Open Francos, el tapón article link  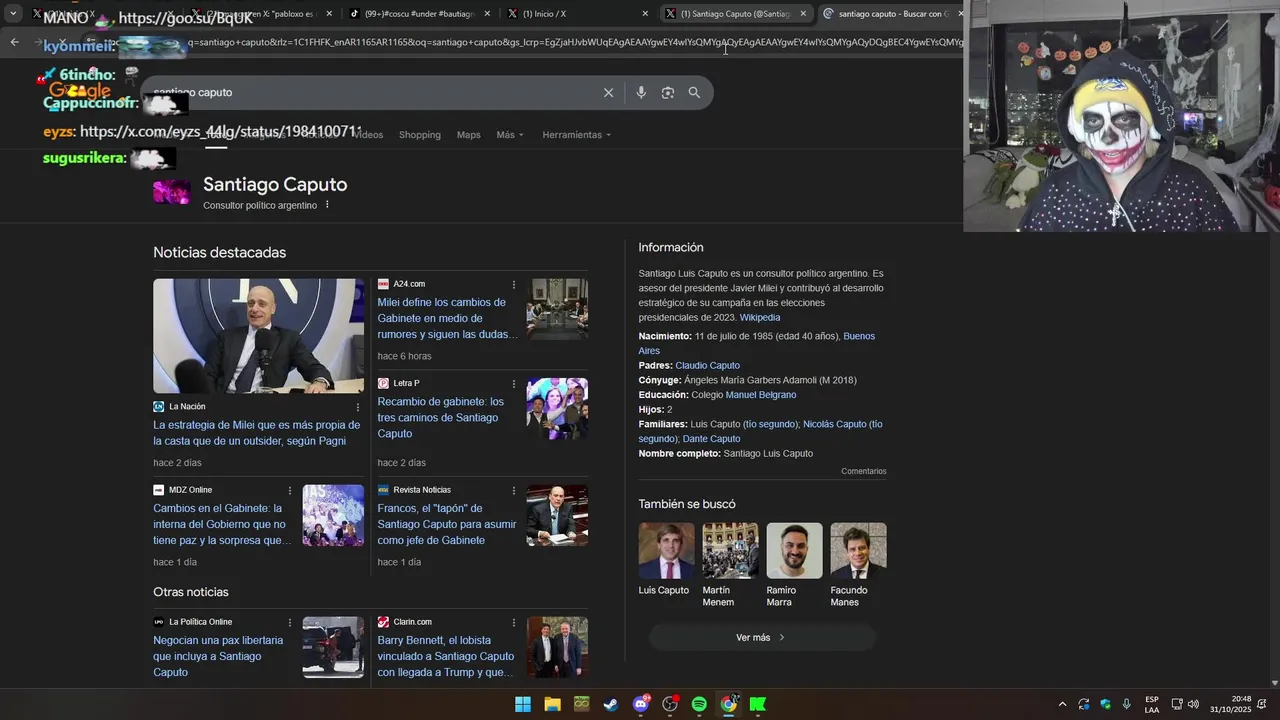(x=447, y=524)
